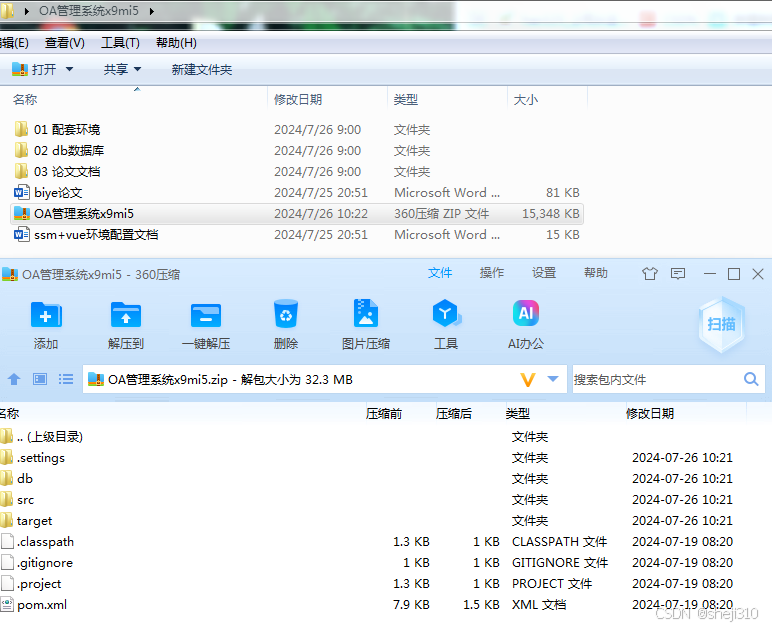This screenshot has height=627, width=772.
Task: Open the 查看(V) menu in Explorer
Action: pyautogui.click(x=64, y=43)
